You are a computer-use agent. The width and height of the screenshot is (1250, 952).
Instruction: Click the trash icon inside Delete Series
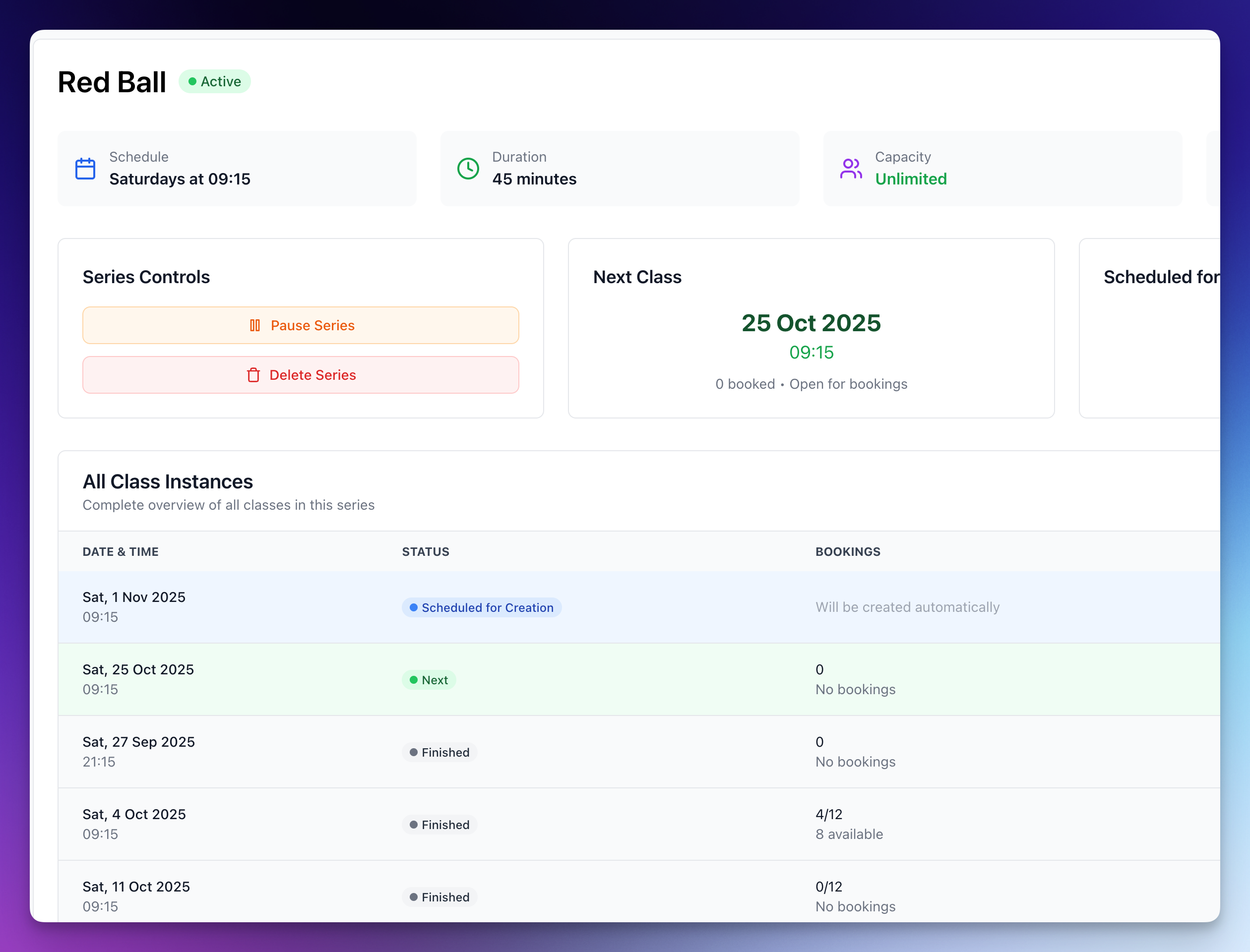[253, 375]
